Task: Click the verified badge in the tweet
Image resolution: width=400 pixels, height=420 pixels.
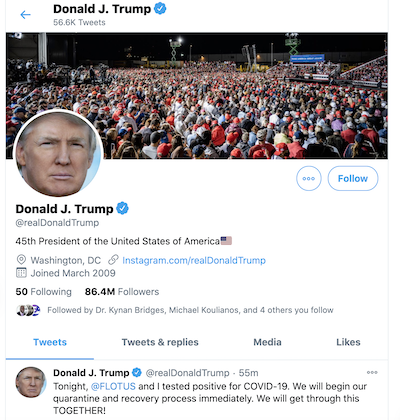Action: tap(137, 372)
